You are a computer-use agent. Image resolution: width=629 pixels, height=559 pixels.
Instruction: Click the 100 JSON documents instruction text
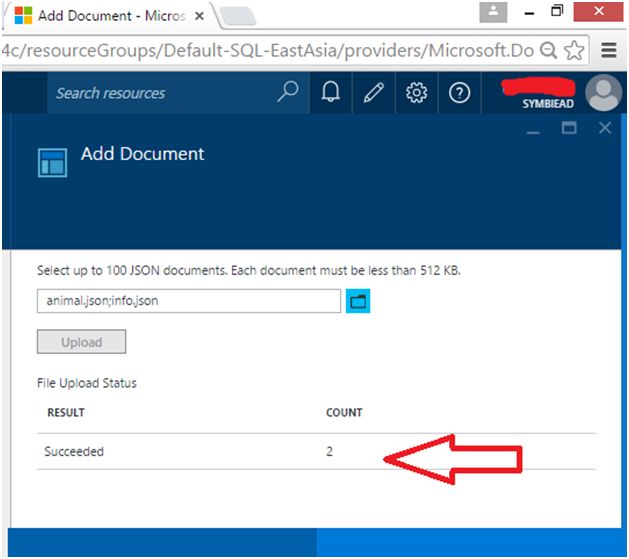(x=249, y=270)
